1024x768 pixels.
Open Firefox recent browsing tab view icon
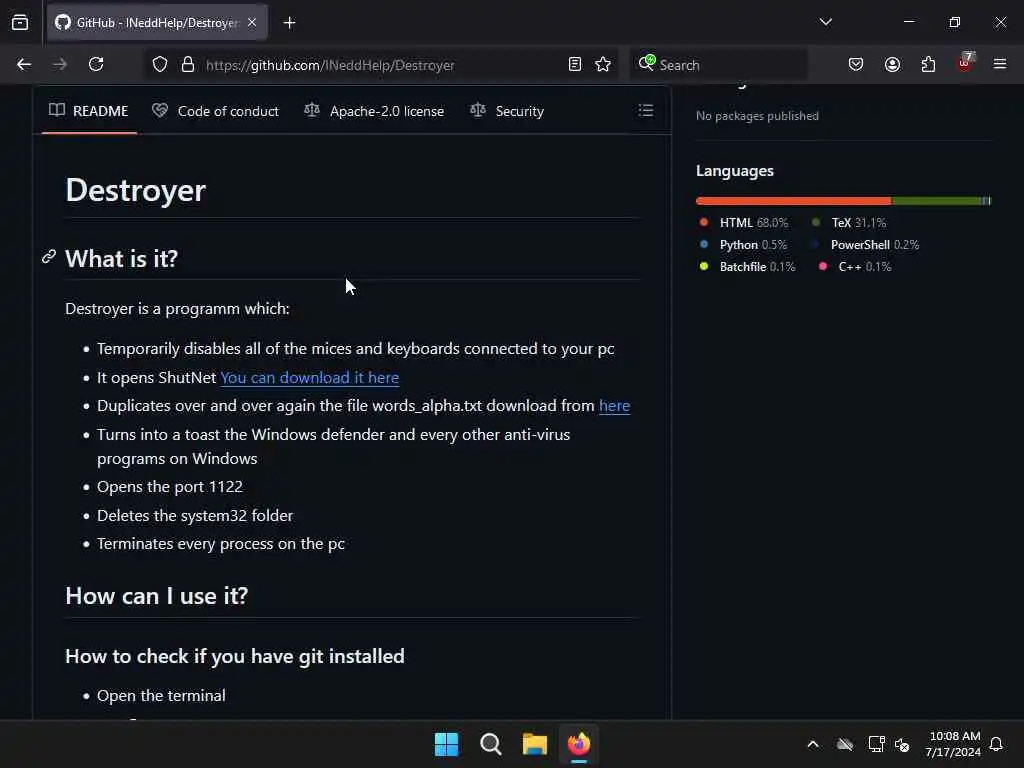coord(20,22)
